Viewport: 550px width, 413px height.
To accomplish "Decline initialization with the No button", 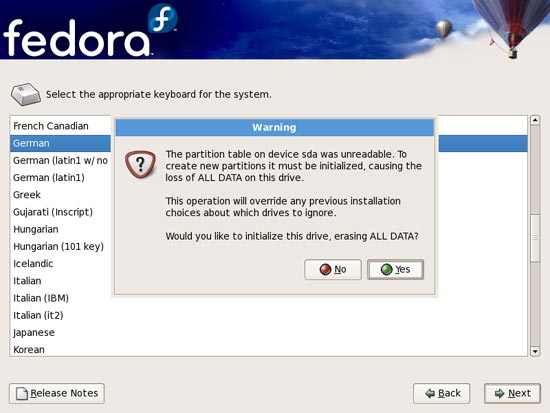I will [333, 269].
